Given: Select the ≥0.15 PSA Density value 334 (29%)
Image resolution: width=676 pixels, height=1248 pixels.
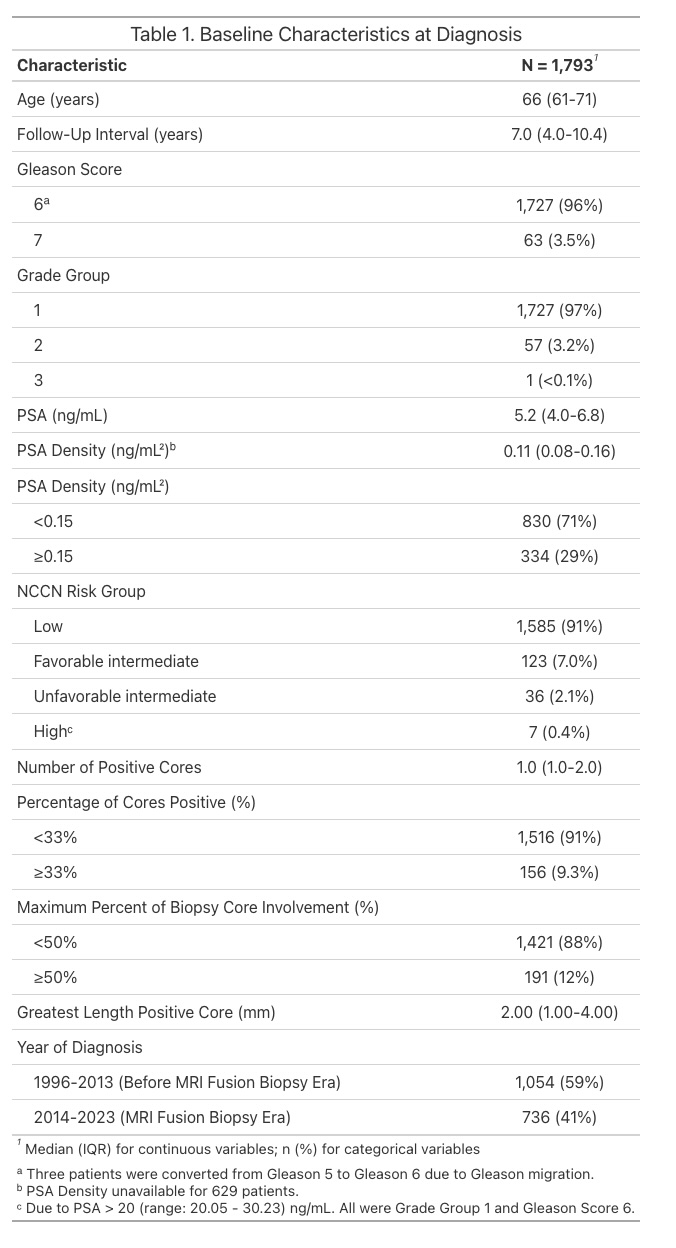Looking at the screenshot, I should pyautogui.click(x=559, y=556).
